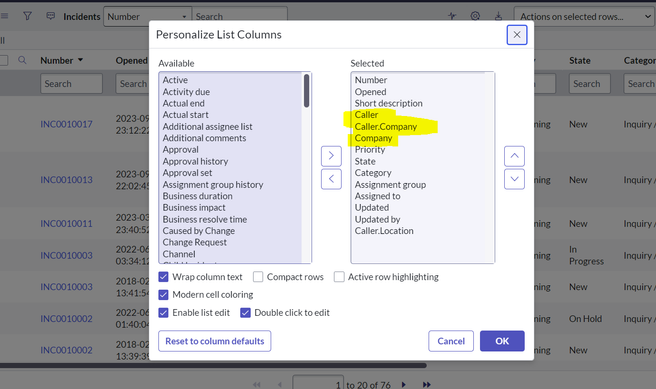Viewport: 656px width, 389px height.
Task: Expand Actions on selected rows dropdown
Action: click(x=584, y=17)
